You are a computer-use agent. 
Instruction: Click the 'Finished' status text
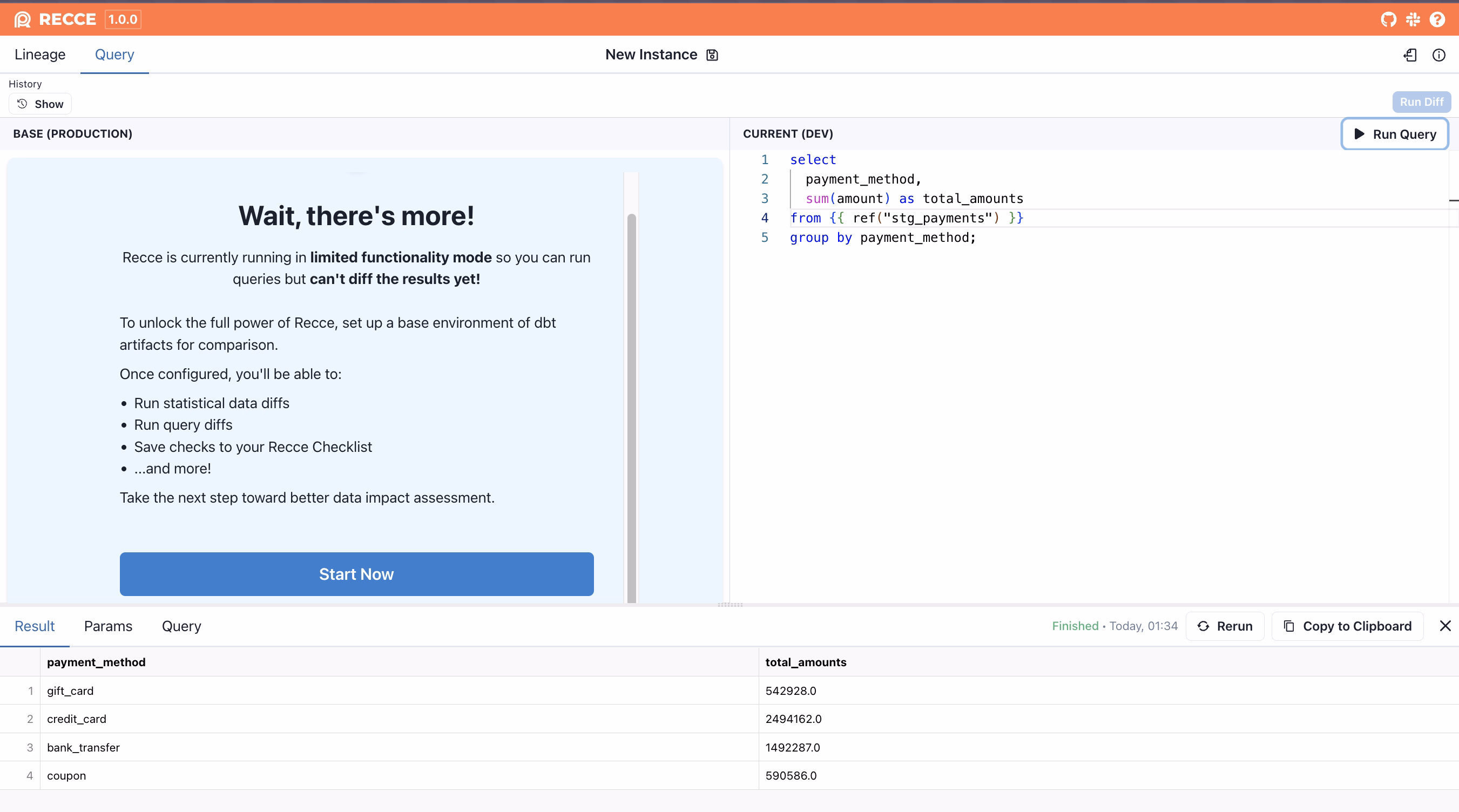pyautogui.click(x=1075, y=626)
